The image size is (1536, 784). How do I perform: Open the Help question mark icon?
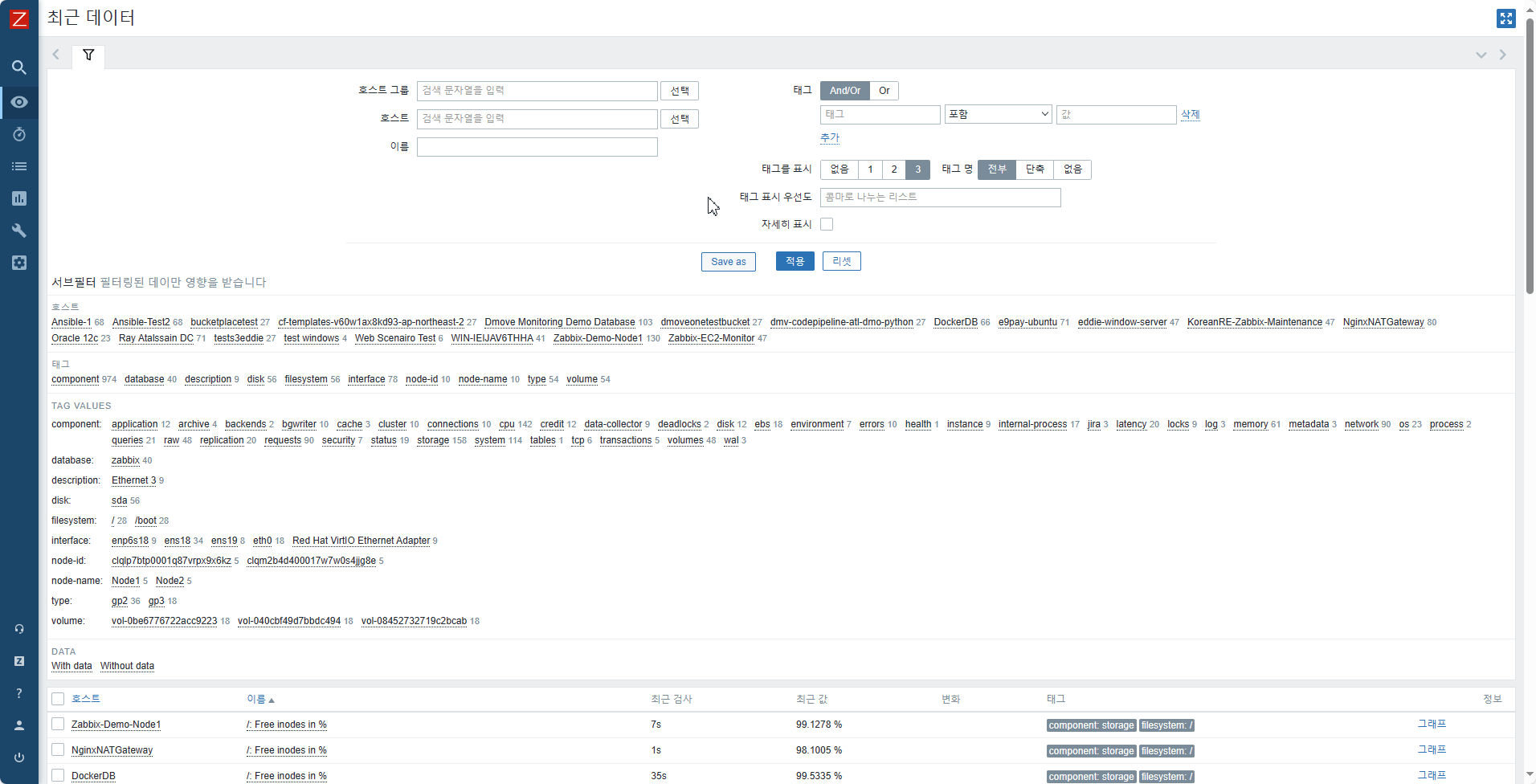pyautogui.click(x=19, y=693)
